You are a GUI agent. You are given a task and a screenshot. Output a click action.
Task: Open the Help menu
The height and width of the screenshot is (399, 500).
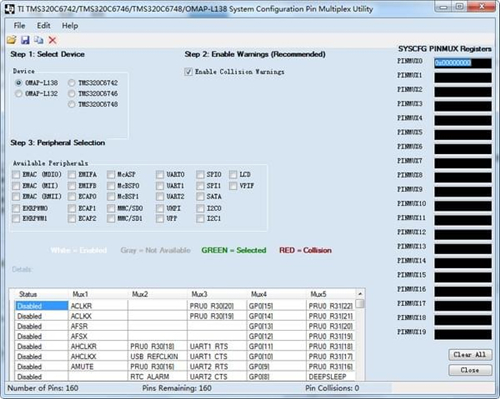pos(70,25)
